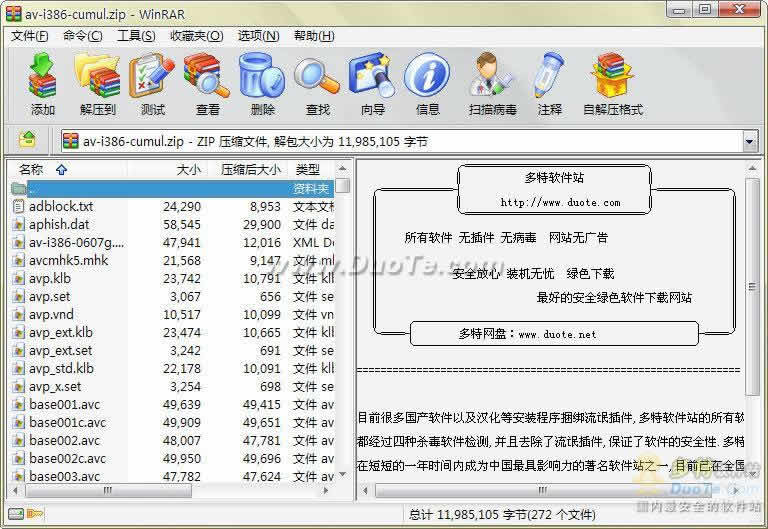Viewport: 768px width, 529px height.
Task: Click file list scroll up arrow
Action: click(343, 168)
